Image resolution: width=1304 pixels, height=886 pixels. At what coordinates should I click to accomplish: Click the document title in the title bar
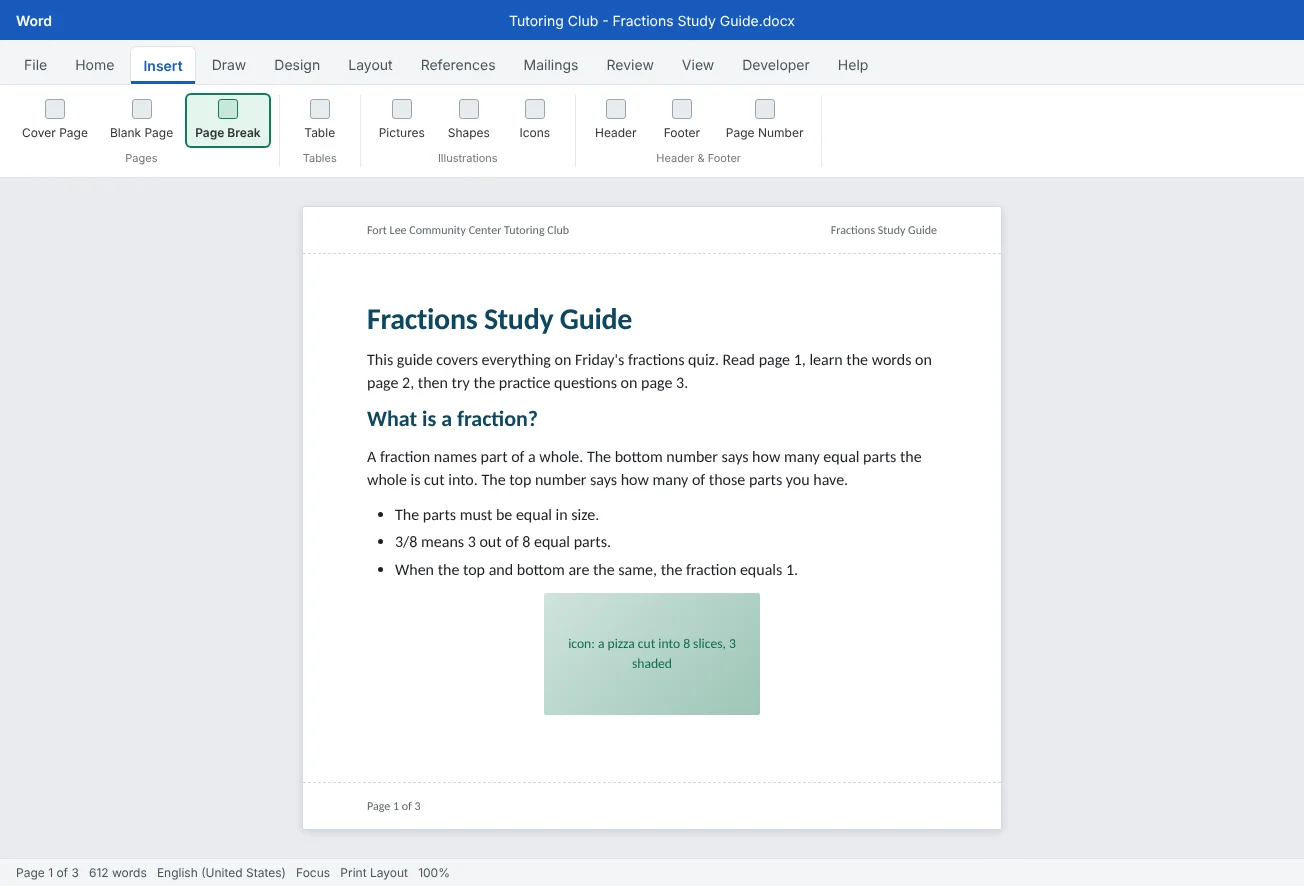point(652,20)
